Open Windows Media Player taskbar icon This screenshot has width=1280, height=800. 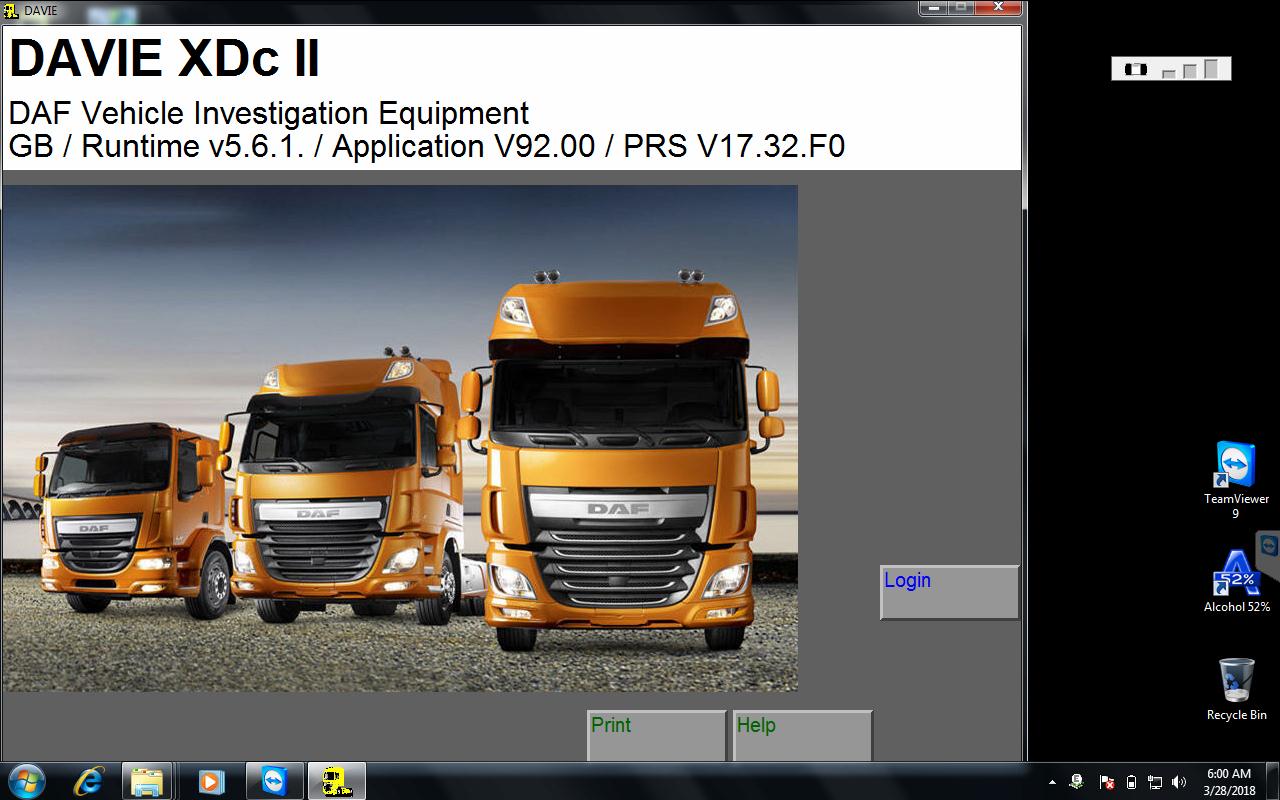point(210,781)
